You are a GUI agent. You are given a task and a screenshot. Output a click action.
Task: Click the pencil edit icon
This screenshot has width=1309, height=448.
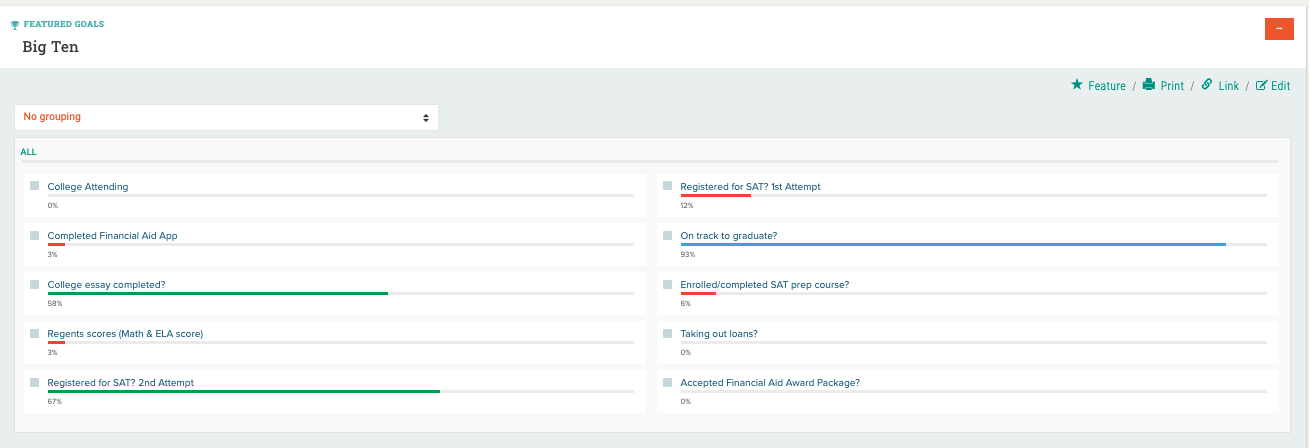point(1261,85)
